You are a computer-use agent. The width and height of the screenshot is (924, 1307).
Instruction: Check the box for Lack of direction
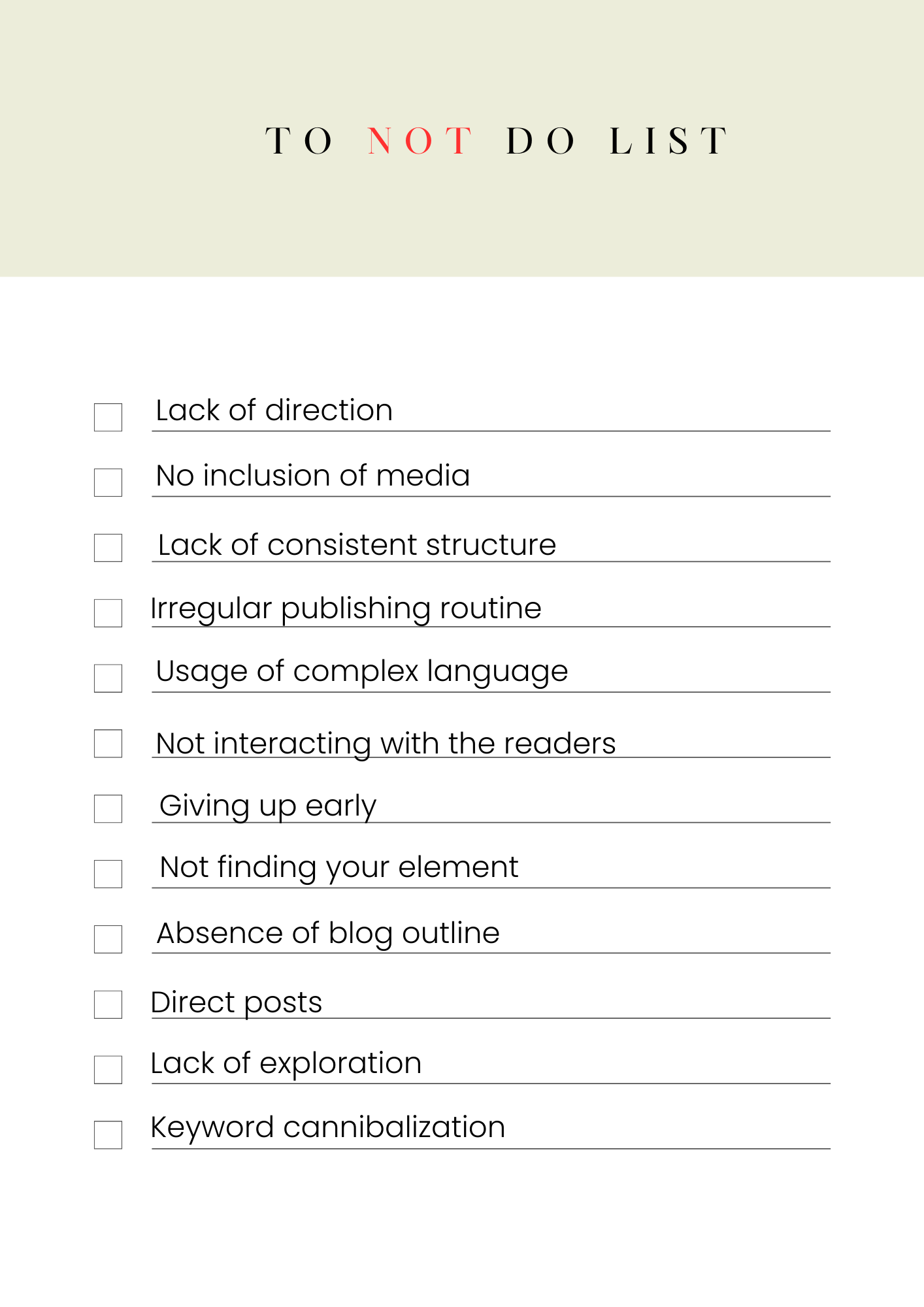[x=108, y=417]
